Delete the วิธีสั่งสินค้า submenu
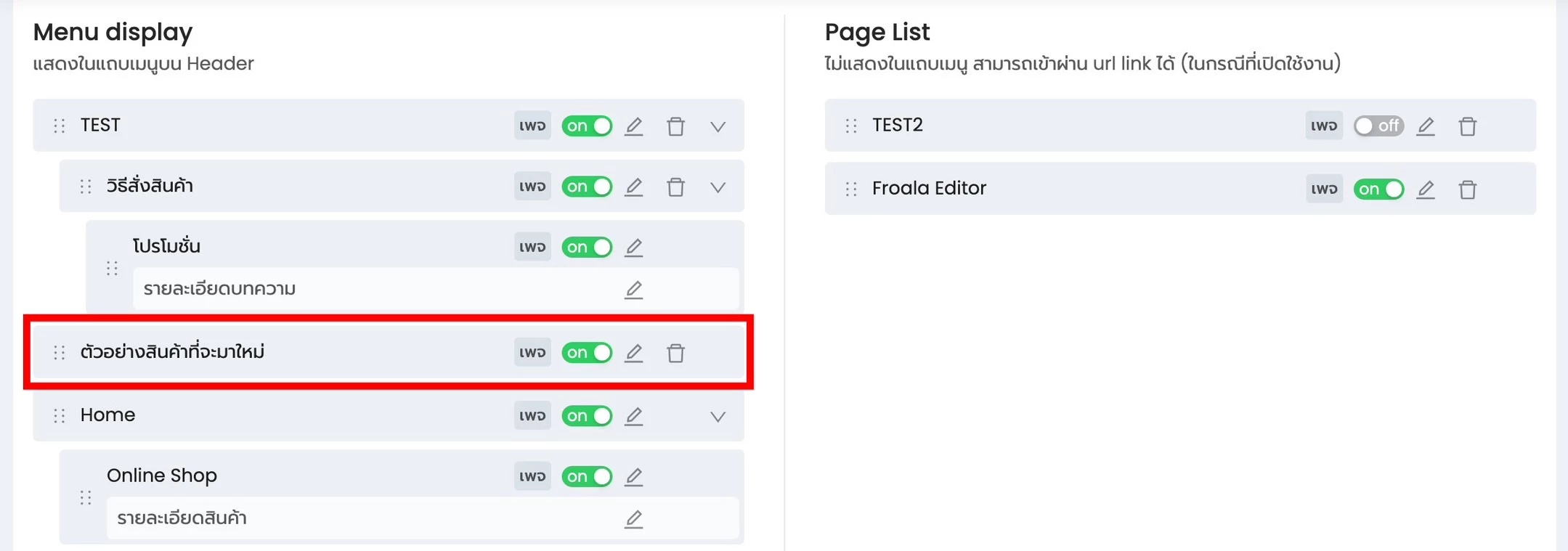1568x551 pixels. pyautogui.click(x=675, y=187)
